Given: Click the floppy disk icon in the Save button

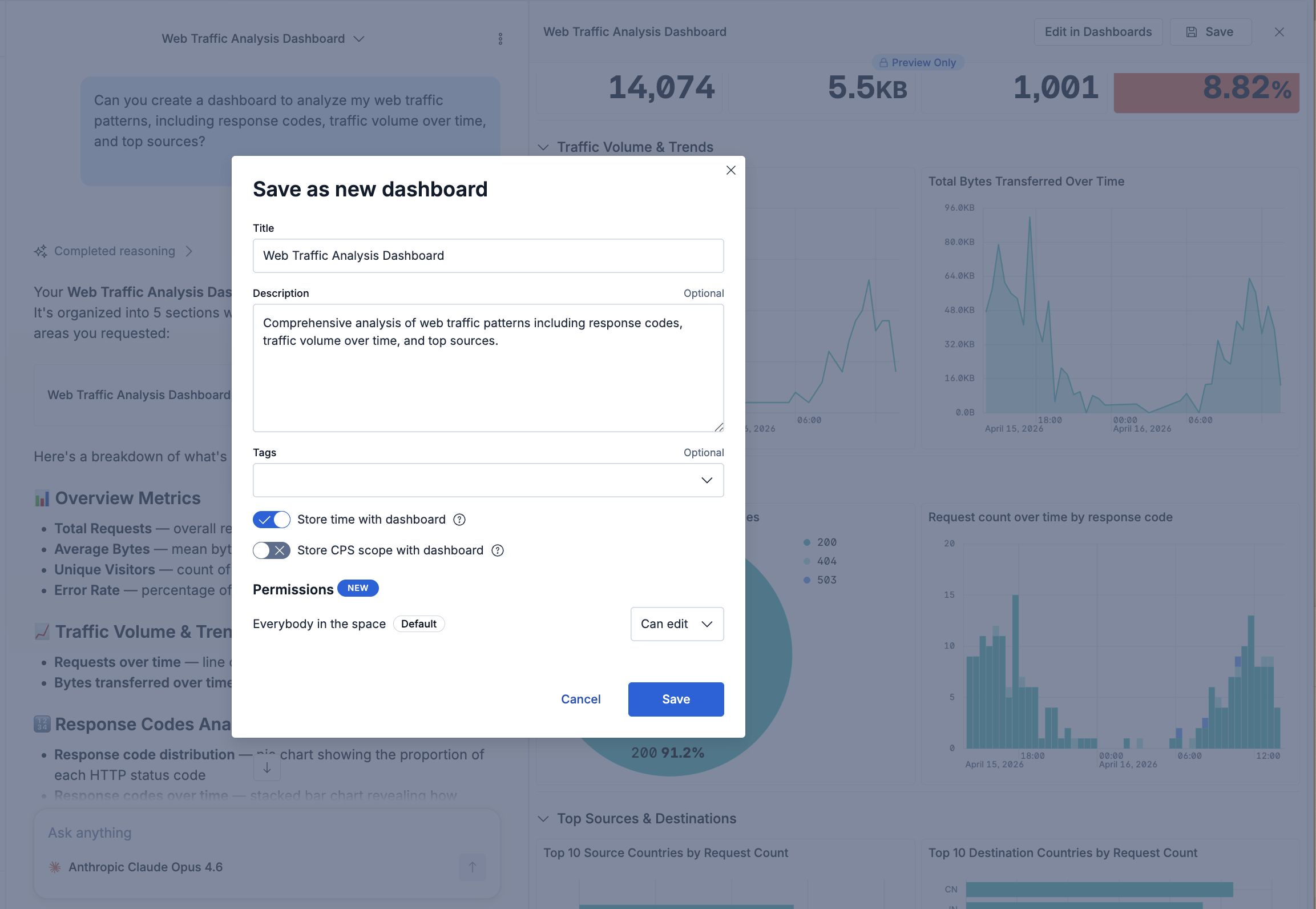Looking at the screenshot, I should (x=1191, y=32).
